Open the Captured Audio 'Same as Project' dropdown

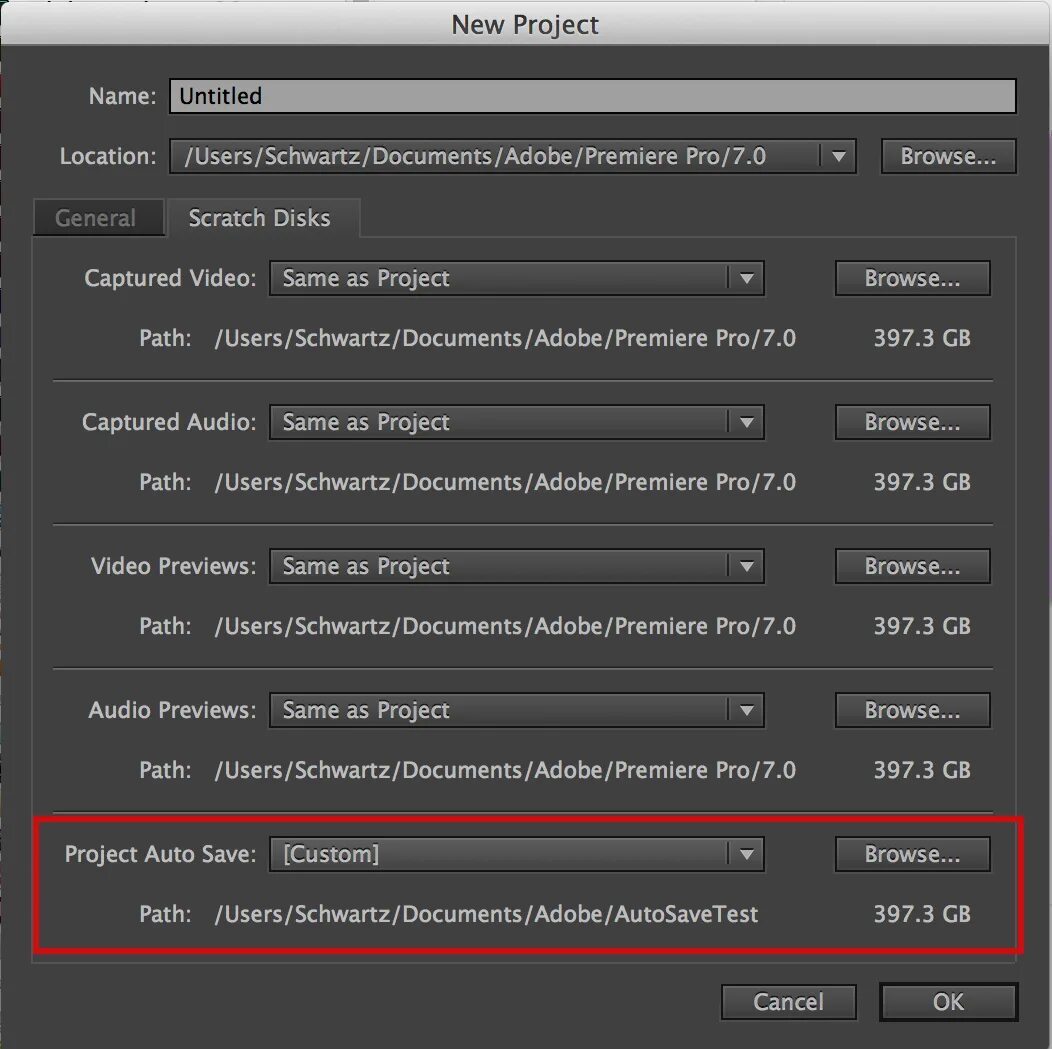517,423
